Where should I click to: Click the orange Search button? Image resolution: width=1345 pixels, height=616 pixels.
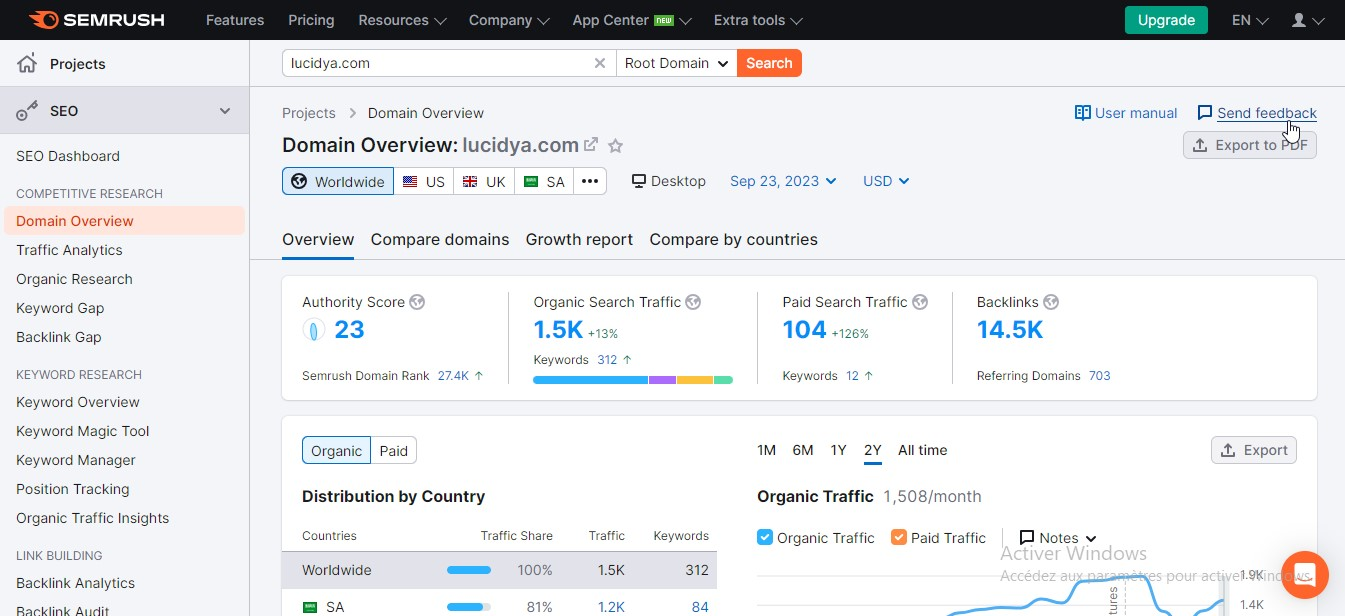pos(769,63)
